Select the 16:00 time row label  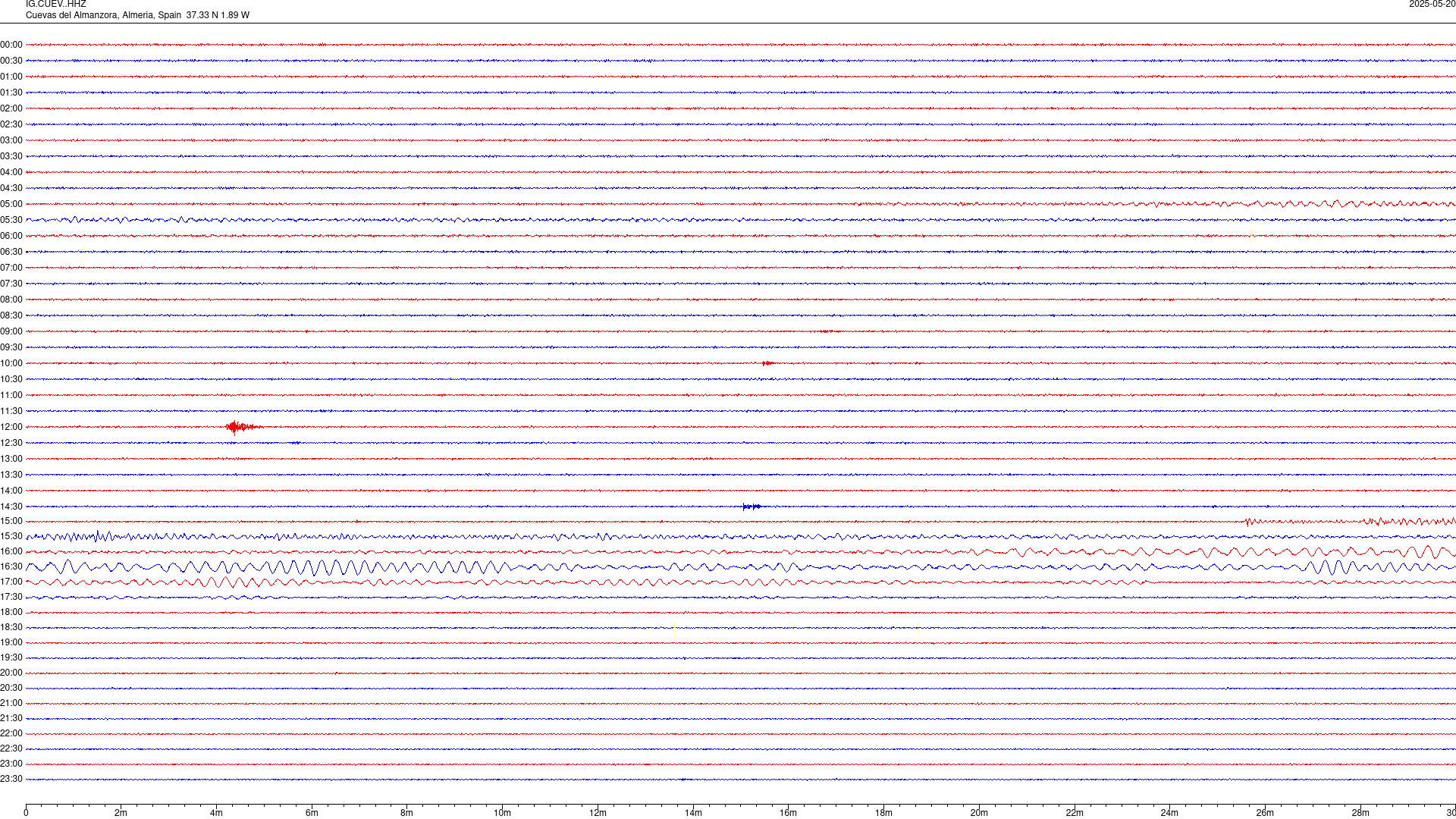pos(11,551)
